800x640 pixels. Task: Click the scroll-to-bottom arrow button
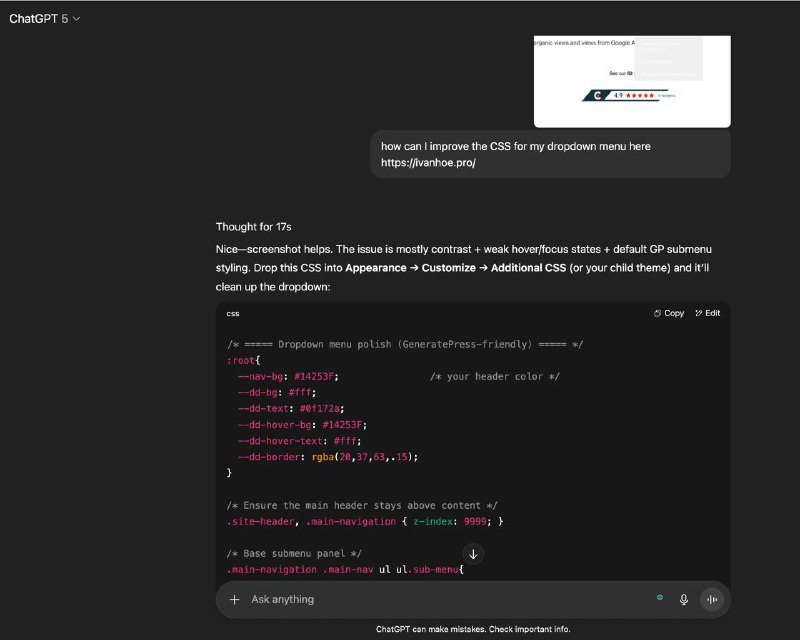pyautogui.click(x=473, y=554)
